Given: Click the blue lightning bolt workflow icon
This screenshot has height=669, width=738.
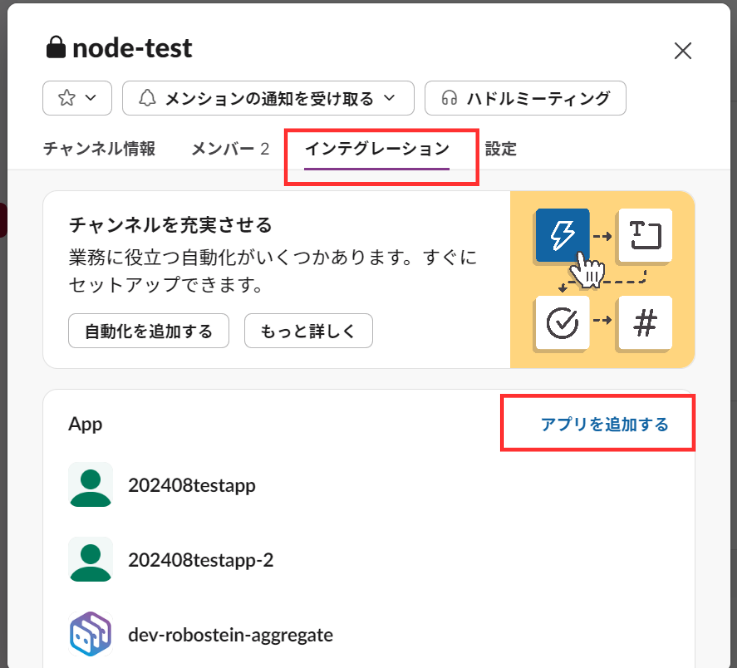Looking at the screenshot, I should pyautogui.click(x=562, y=235).
